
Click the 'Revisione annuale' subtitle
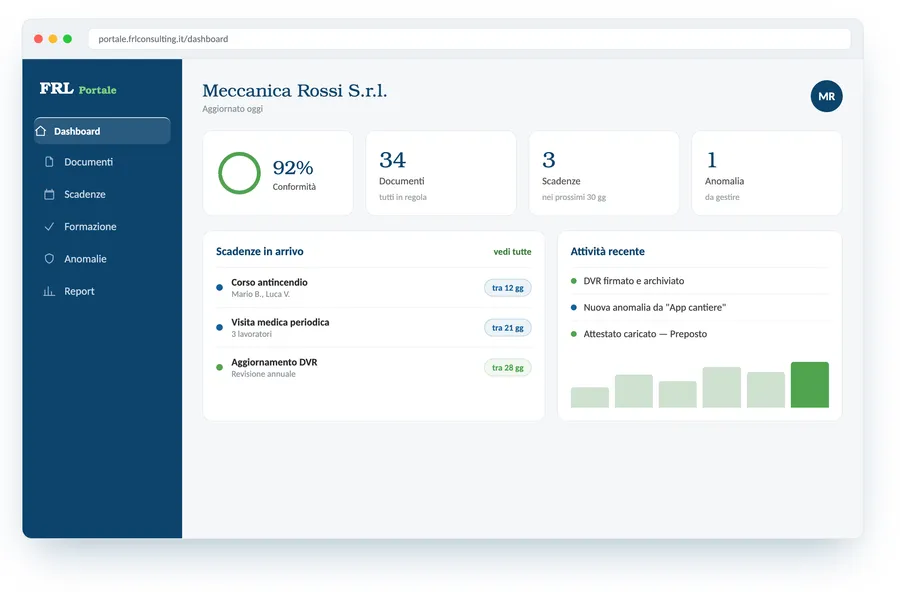coord(263,374)
